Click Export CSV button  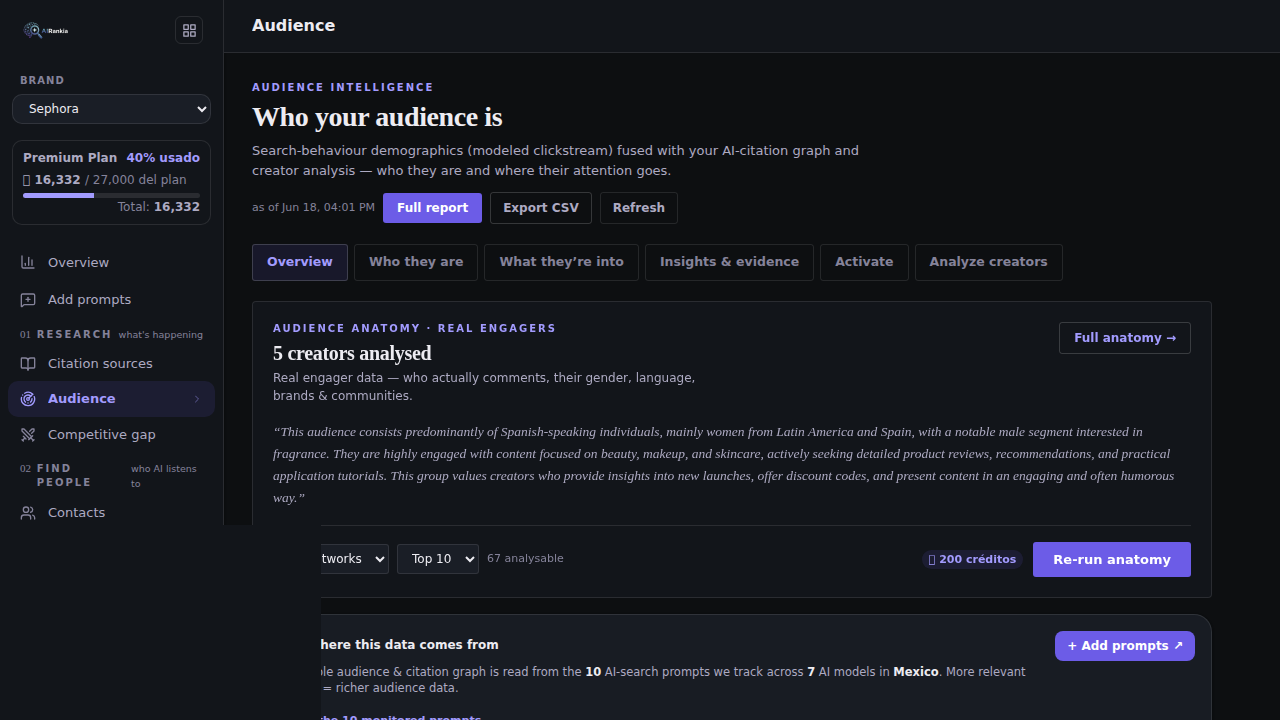[541, 208]
